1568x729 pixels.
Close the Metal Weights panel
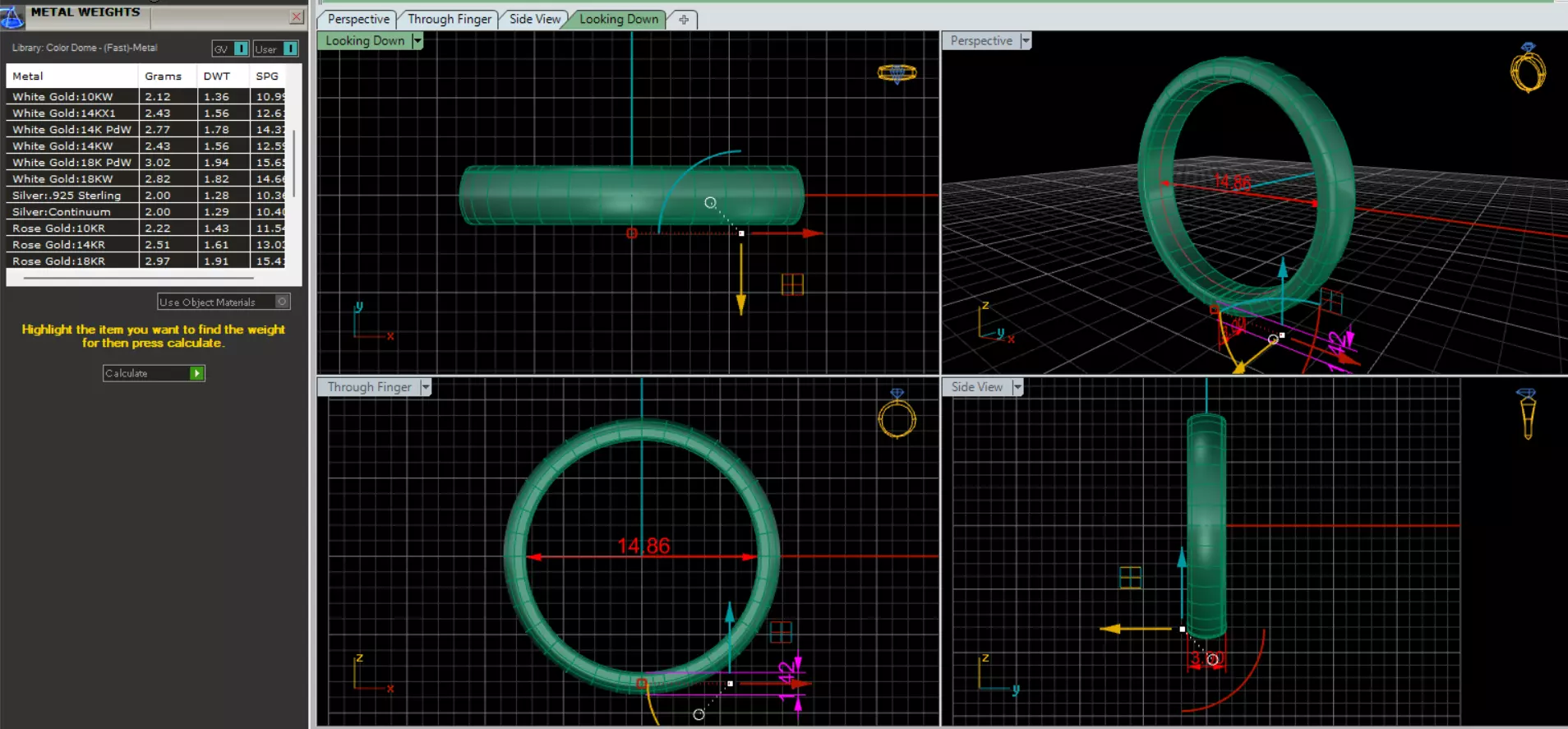(x=297, y=16)
